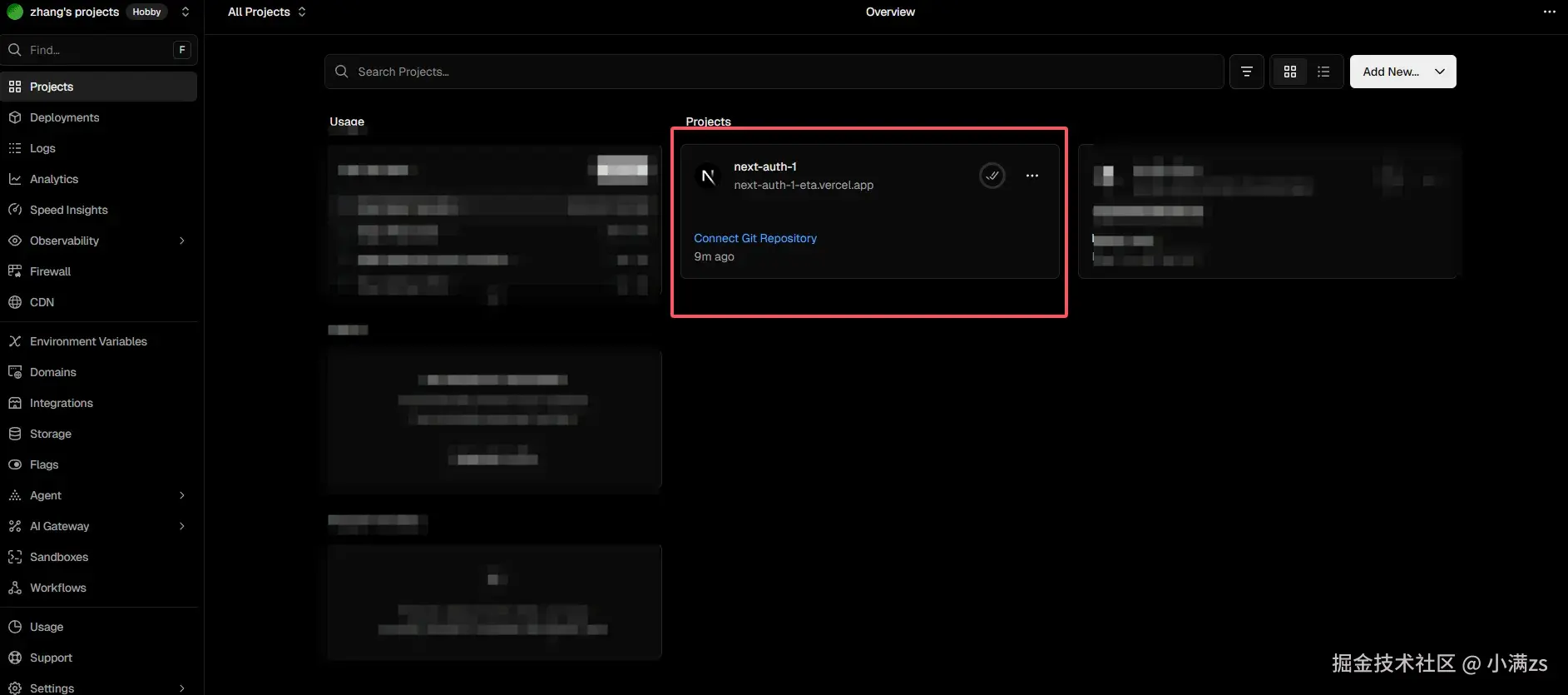
Task: Open Projects in the sidebar
Action: [x=99, y=87]
